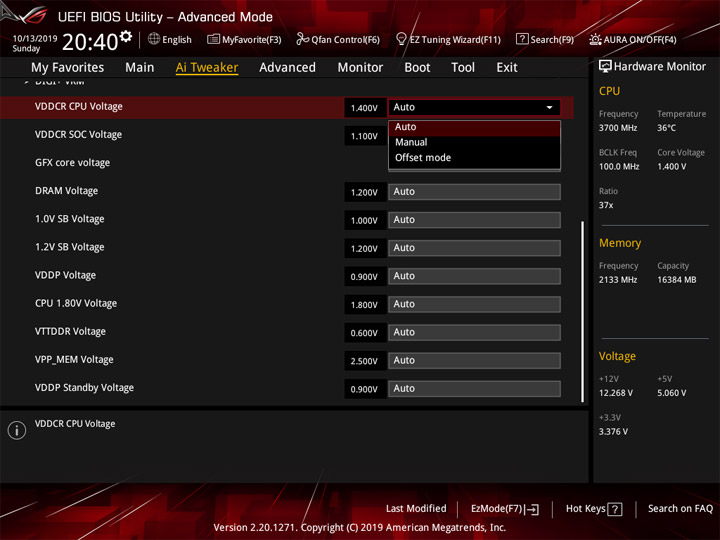
Task: Click the EZ Tuning Wizard lightbulb icon
Action: (x=401, y=39)
